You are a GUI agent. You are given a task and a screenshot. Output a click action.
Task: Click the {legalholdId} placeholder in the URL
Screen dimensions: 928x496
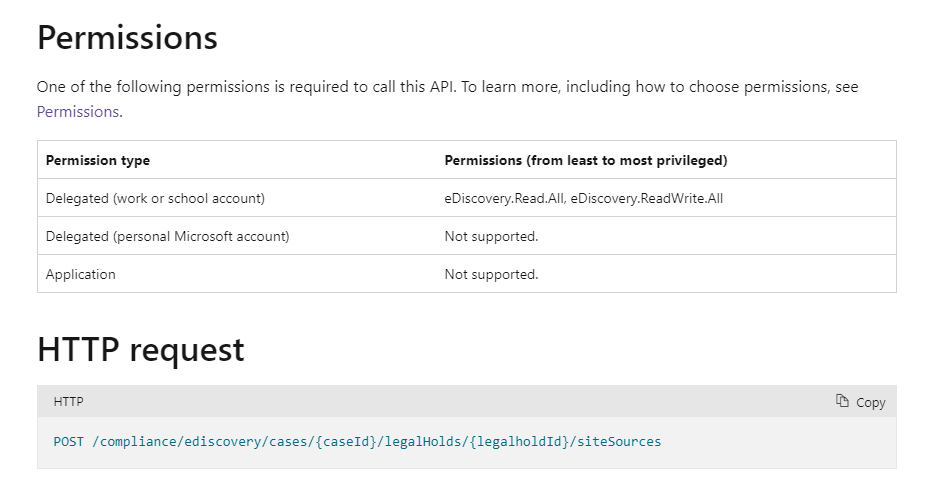click(x=520, y=442)
